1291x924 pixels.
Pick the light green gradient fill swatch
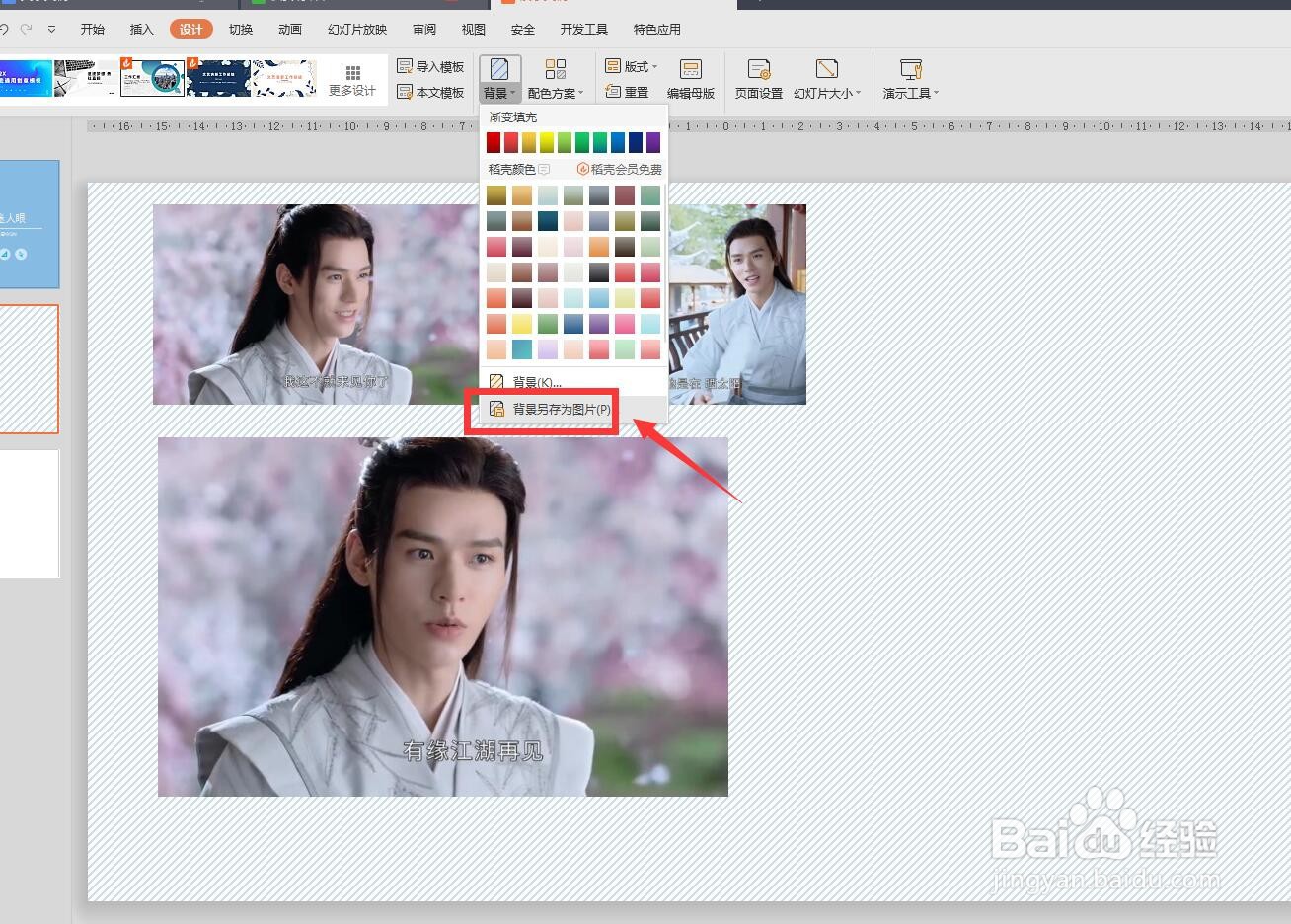tap(565, 143)
